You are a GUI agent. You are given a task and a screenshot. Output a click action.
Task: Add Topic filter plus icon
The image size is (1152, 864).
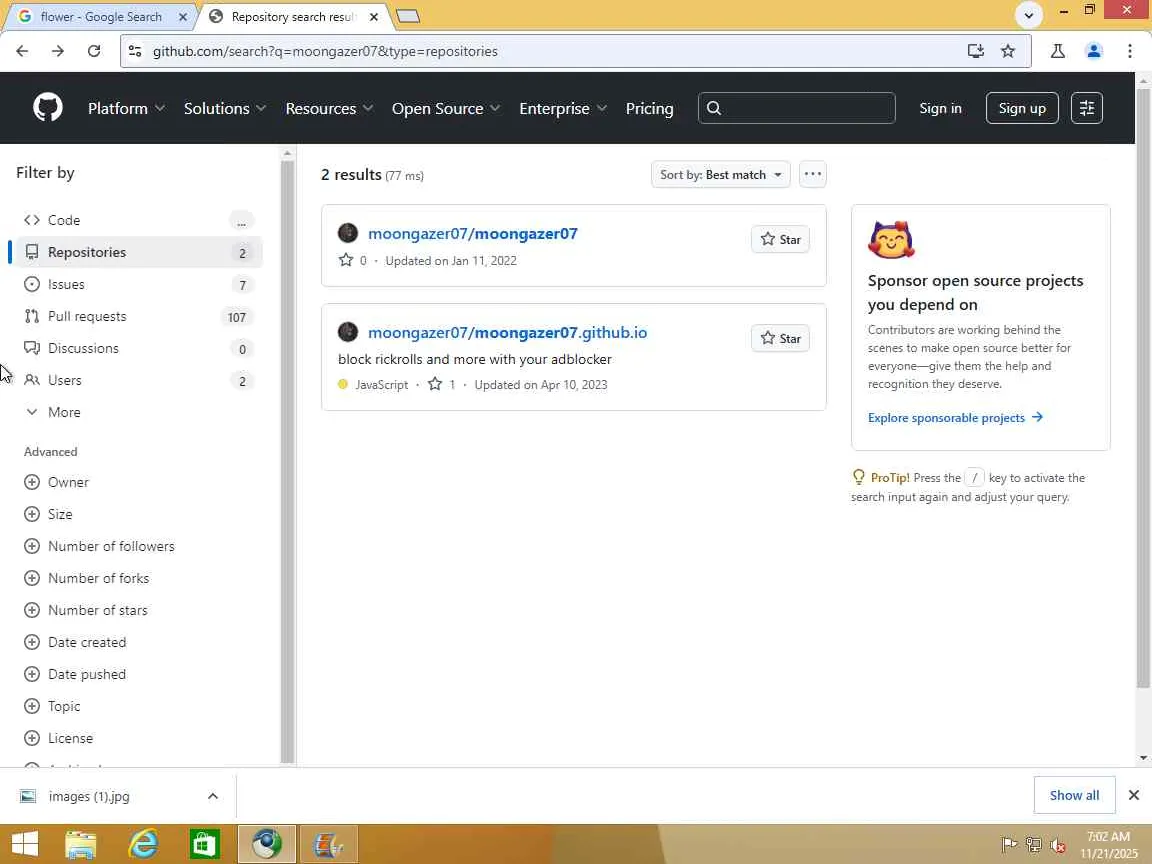click(x=32, y=706)
